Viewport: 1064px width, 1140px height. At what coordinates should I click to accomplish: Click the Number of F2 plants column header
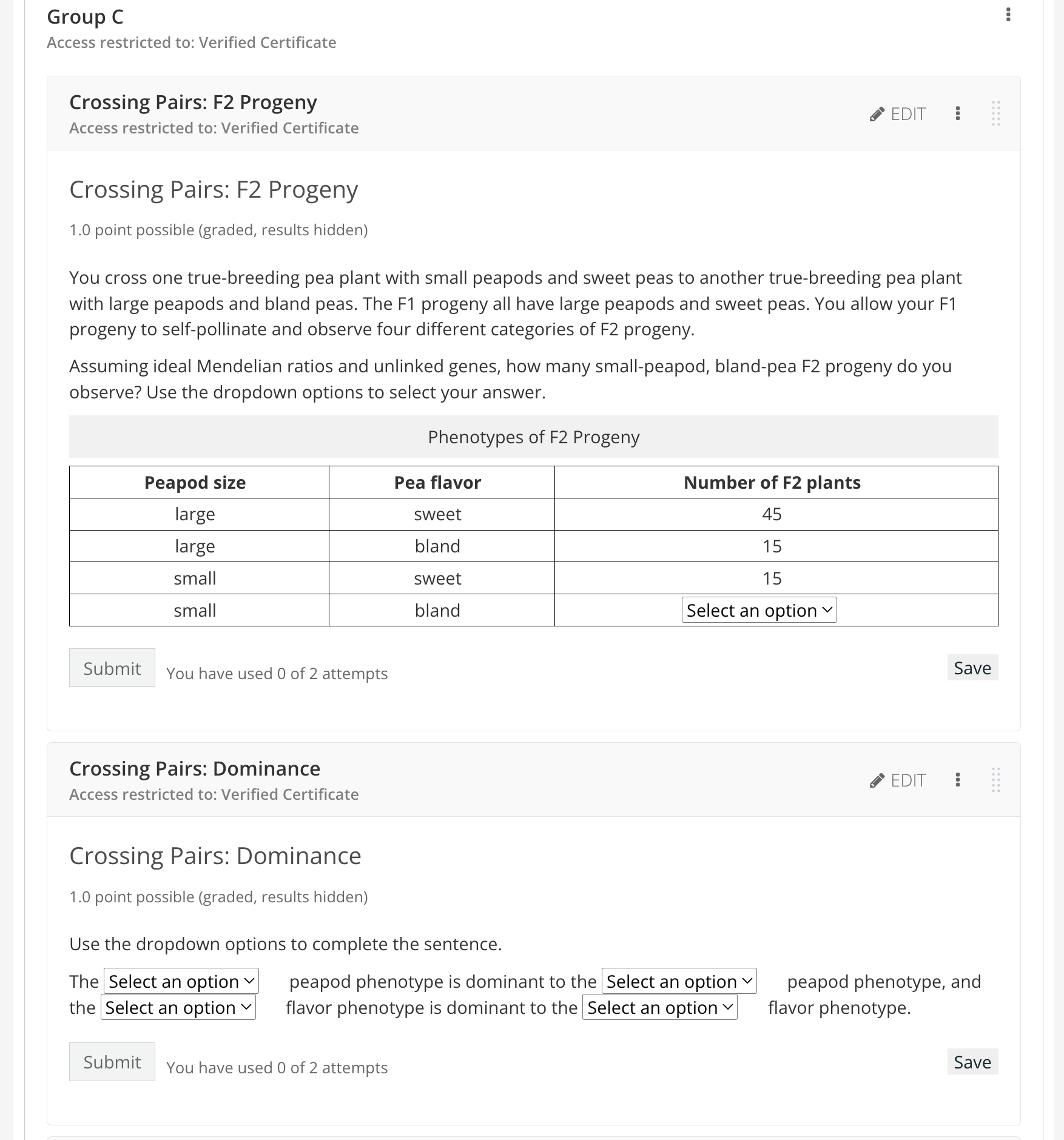[772, 483]
